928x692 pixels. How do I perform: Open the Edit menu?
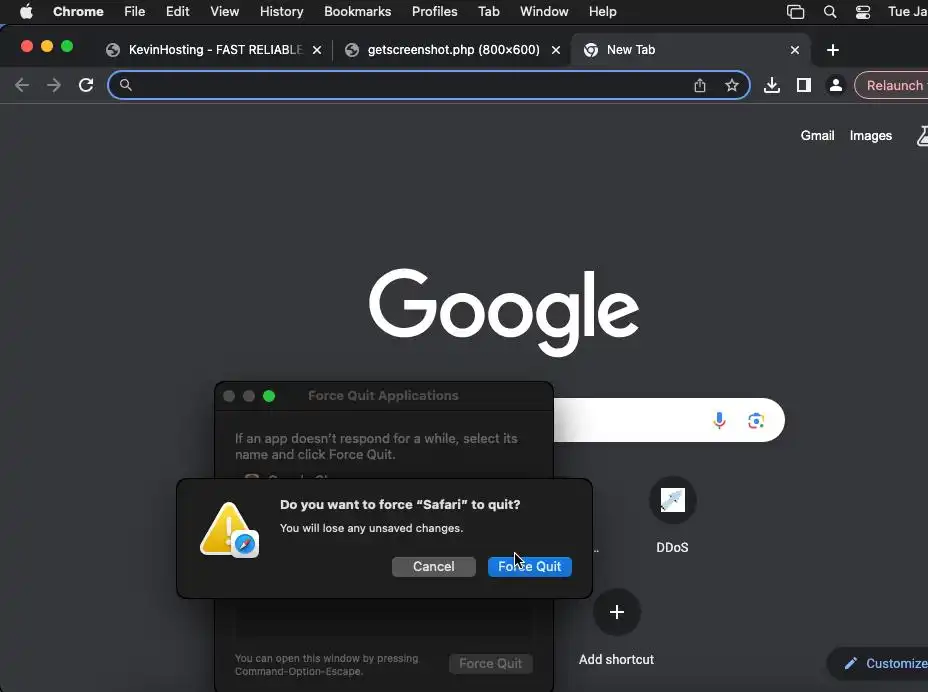coord(178,11)
